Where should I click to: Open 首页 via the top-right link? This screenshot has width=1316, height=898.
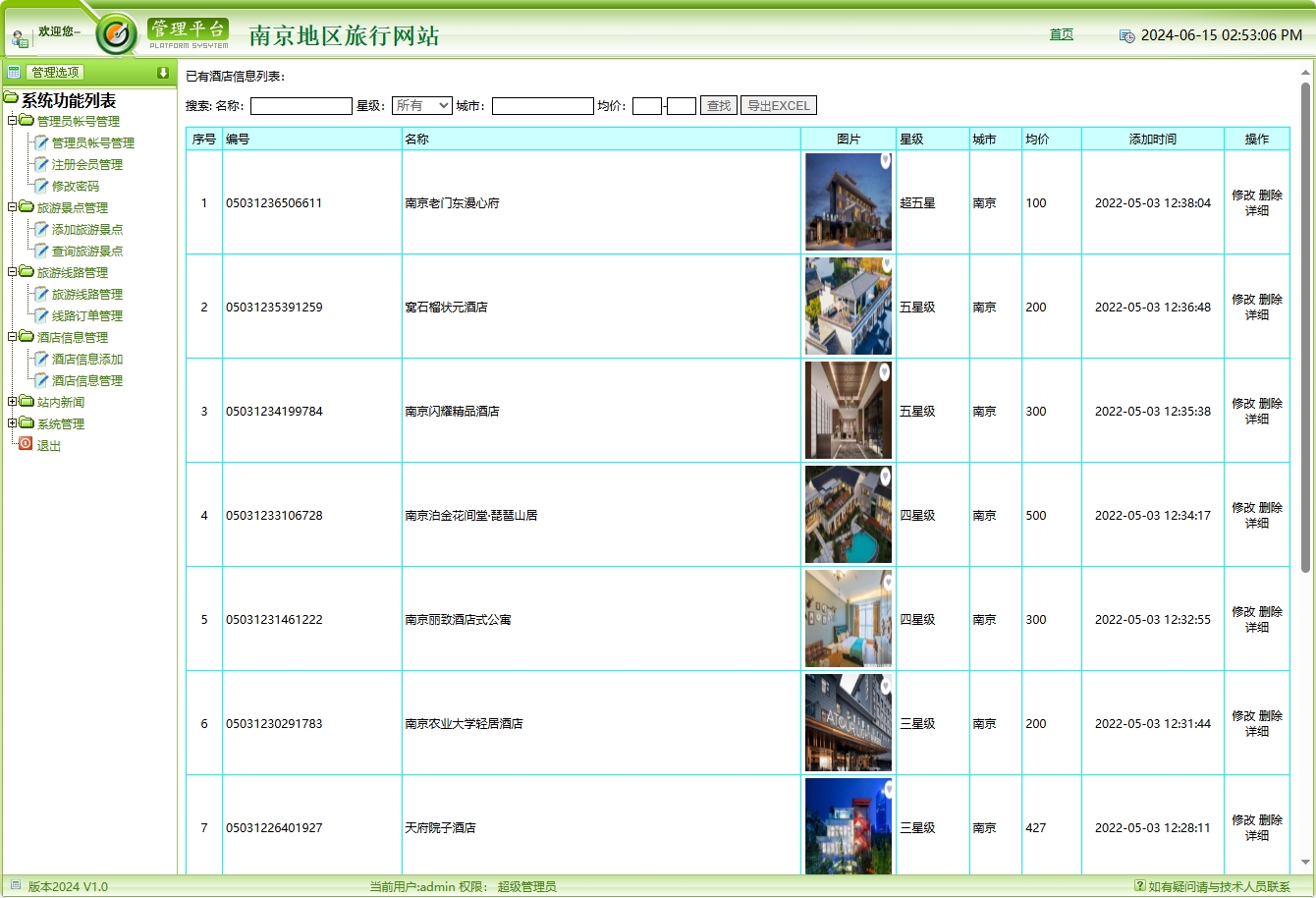[x=1061, y=34]
